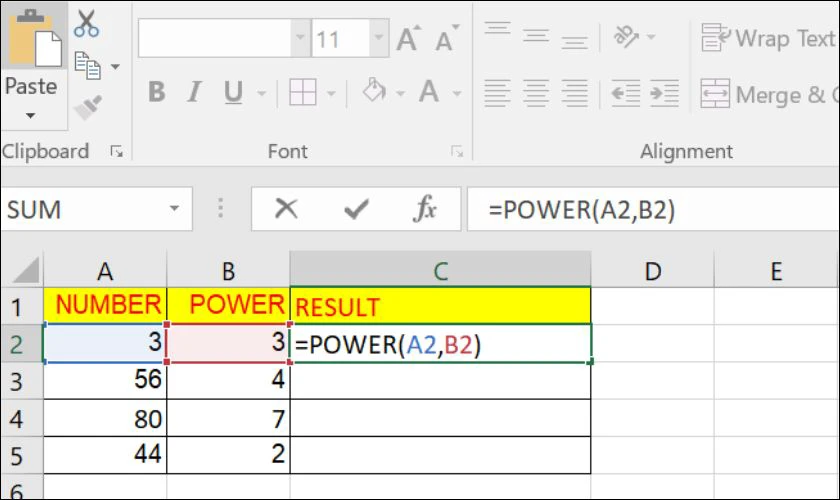Cancel the formula entry with X
The width and height of the screenshot is (840, 500).
[x=286, y=208]
